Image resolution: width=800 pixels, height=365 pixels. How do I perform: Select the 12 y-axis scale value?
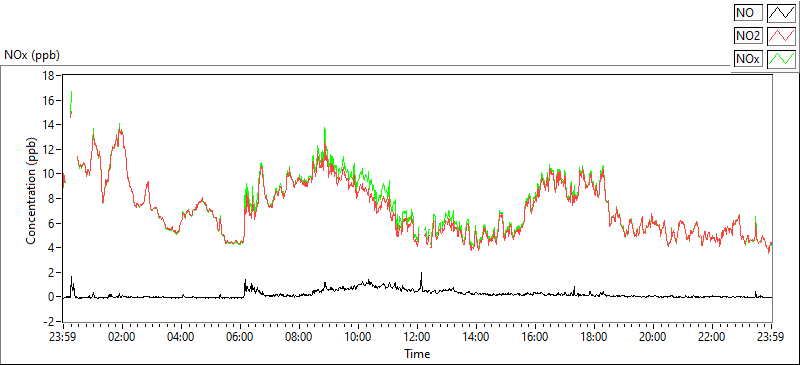click(x=49, y=150)
